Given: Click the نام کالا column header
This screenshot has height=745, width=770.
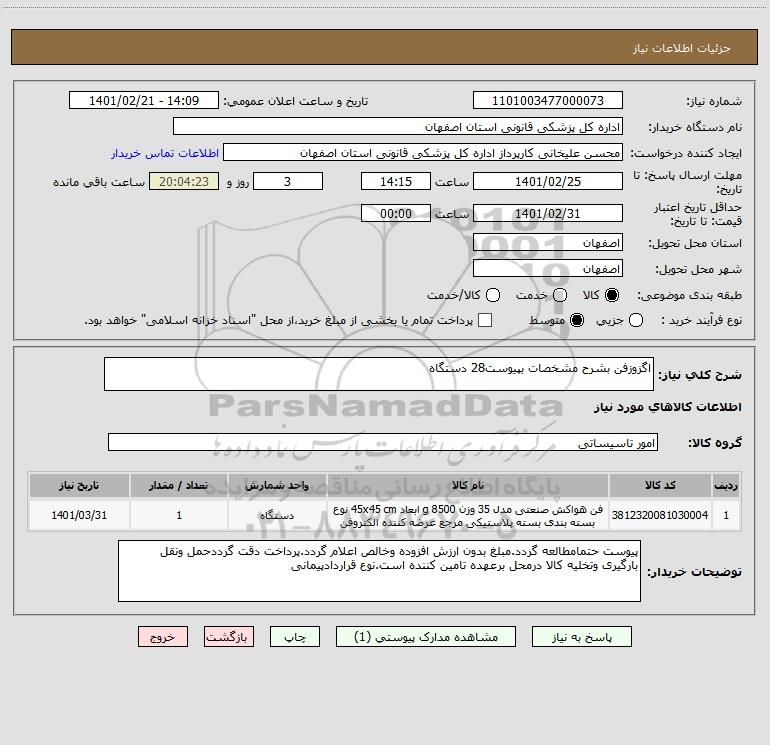Looking at the screenshot, I should coord(468,485).
